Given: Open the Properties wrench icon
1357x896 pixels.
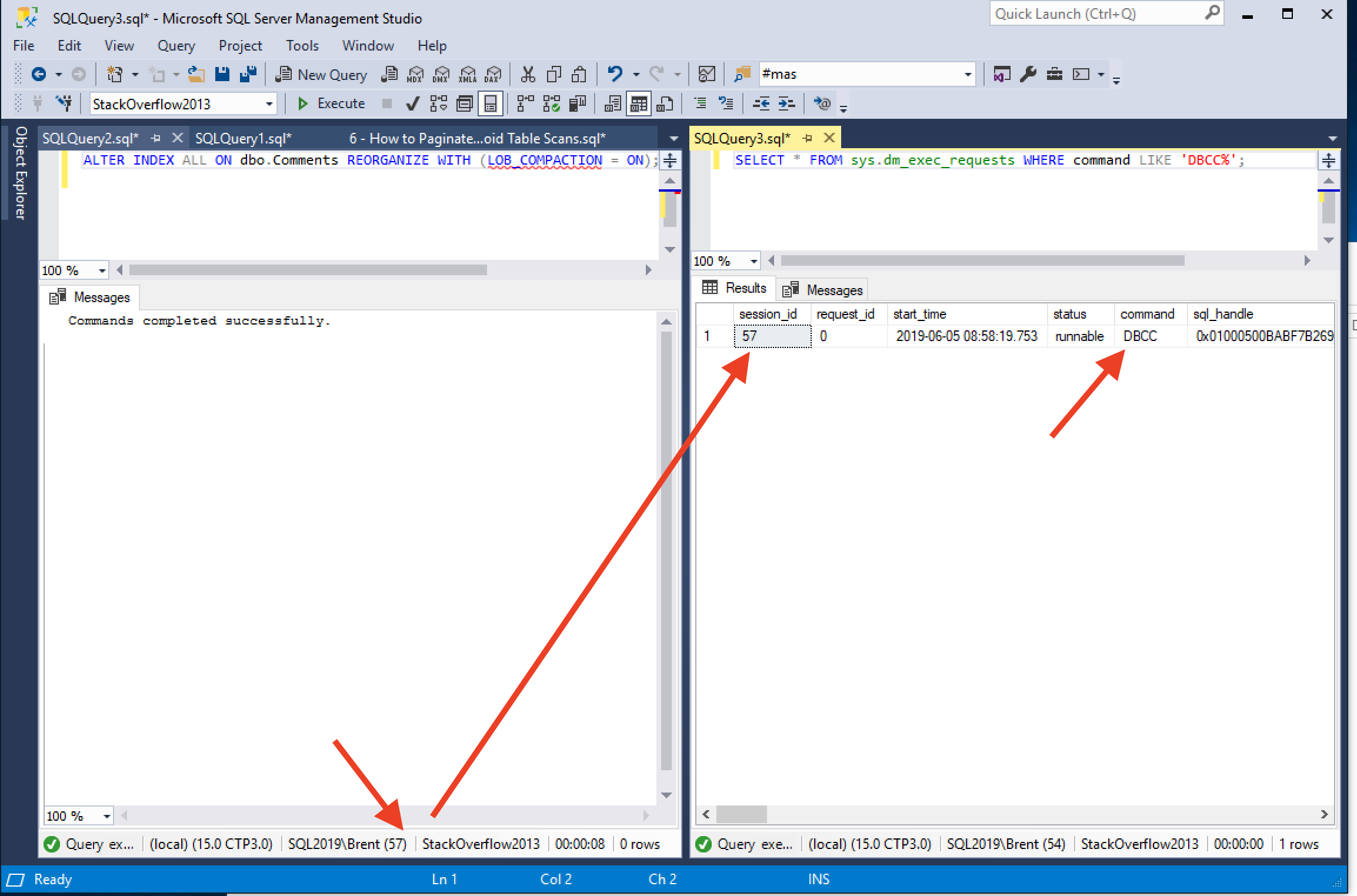Looking at the screenshot, I should pyautogui.click(x=1028, y=74).
